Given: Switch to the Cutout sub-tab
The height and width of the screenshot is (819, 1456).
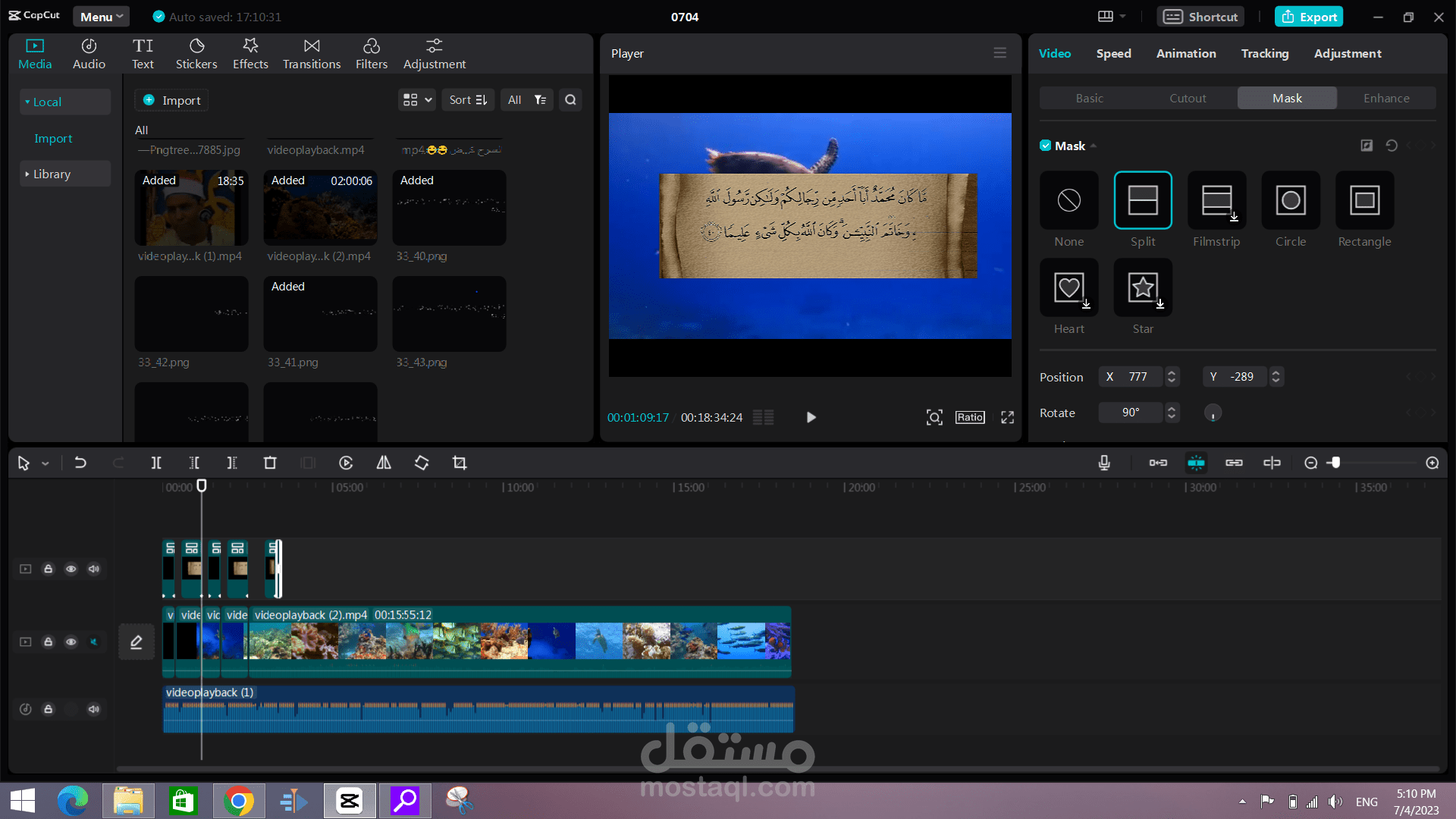Looking at the screenshot, I should click(1188, 98).
